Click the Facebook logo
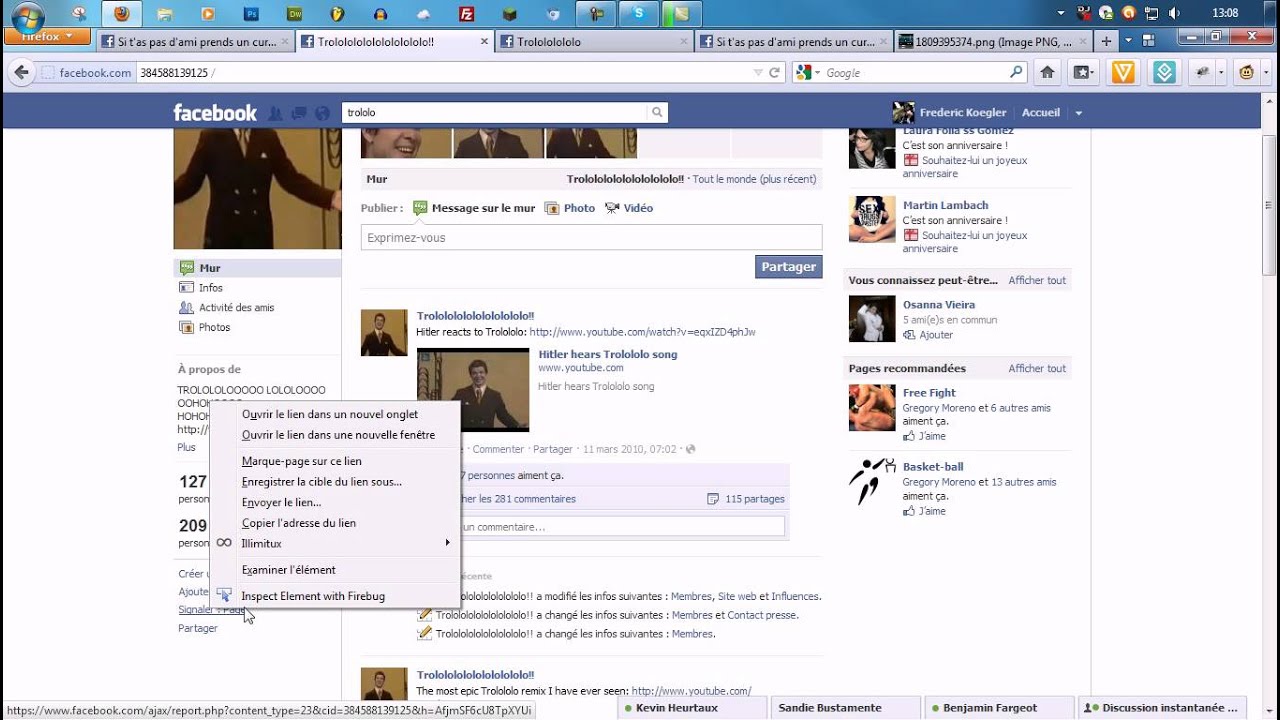 point(215,112)
